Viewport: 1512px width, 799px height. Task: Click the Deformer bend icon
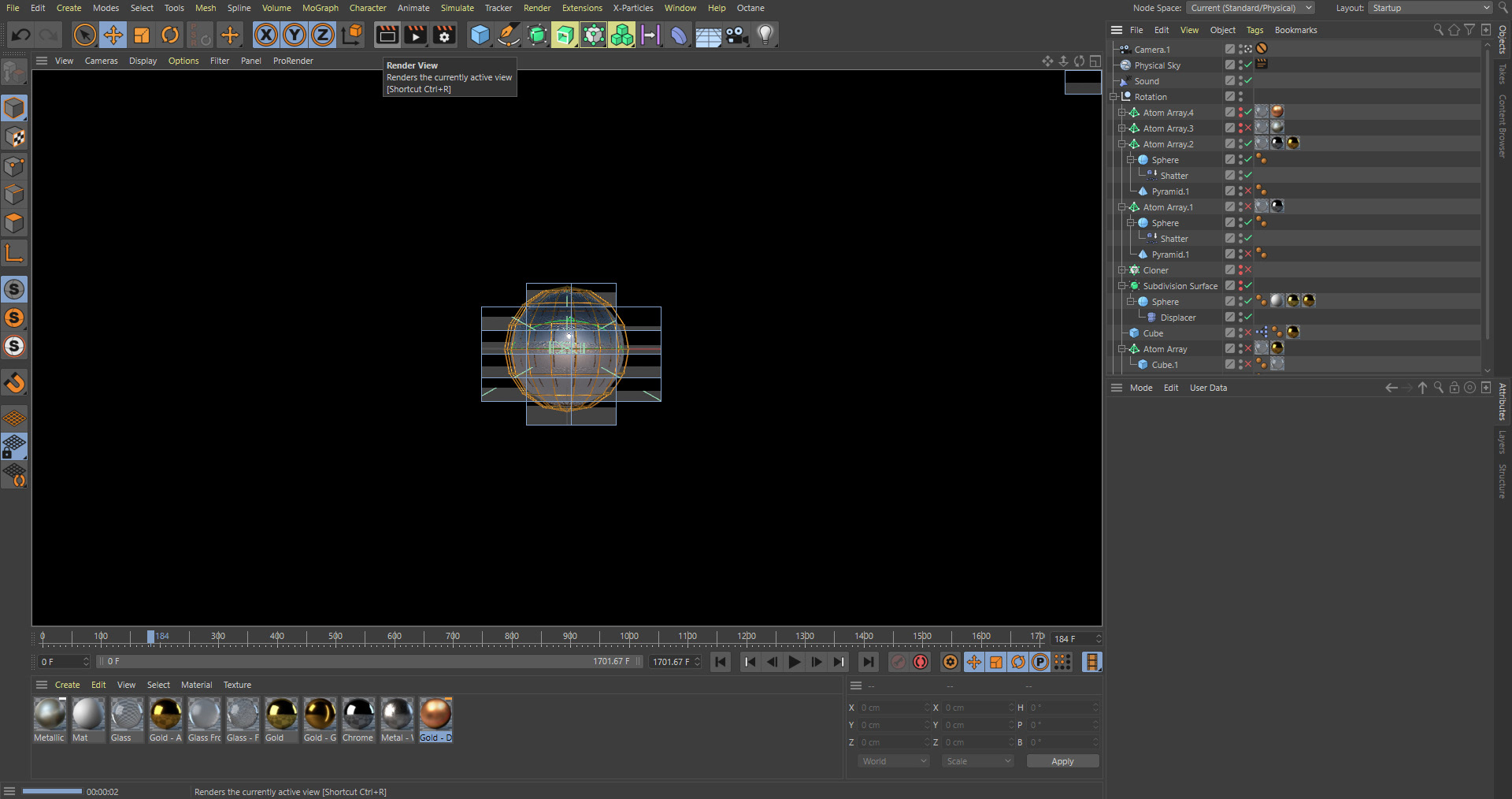click(679, 35)
